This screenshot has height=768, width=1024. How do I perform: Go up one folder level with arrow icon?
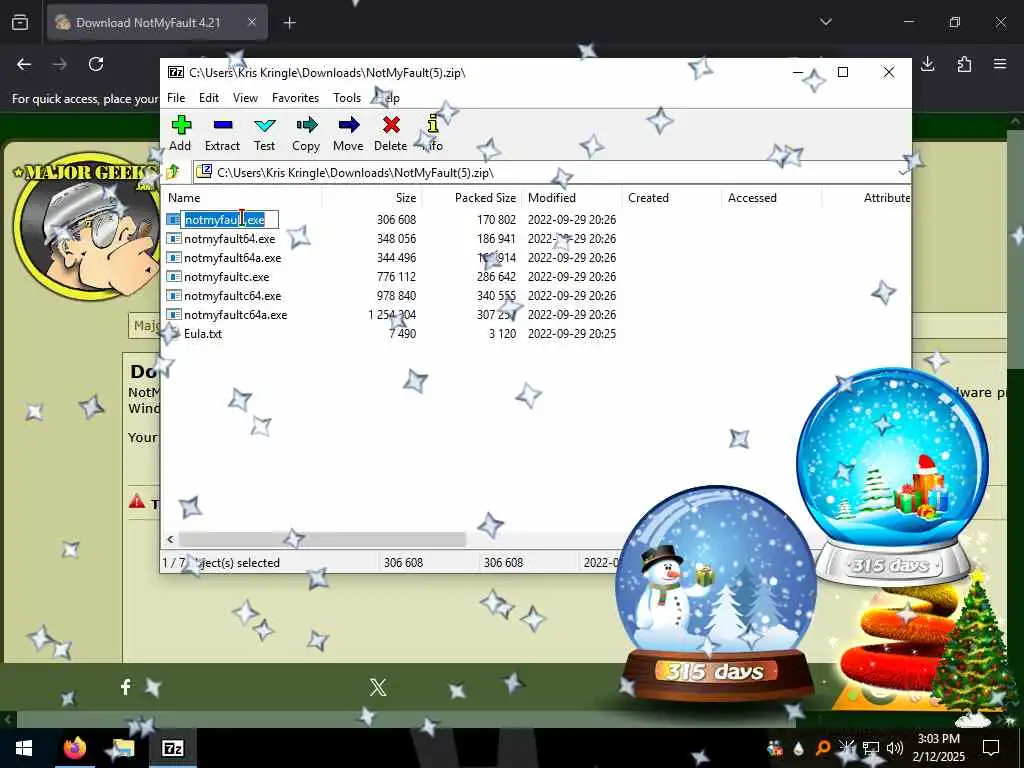(173, 172)
